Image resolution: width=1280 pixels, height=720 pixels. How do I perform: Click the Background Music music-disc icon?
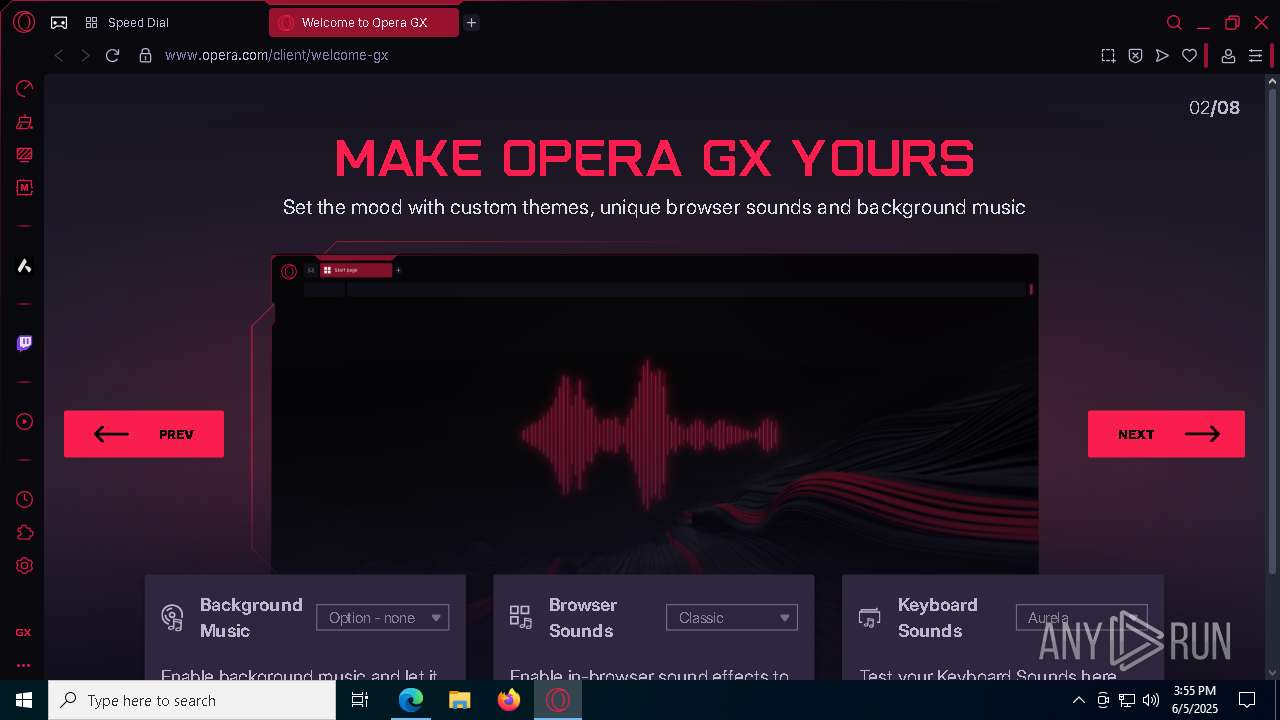coord(172,618)
